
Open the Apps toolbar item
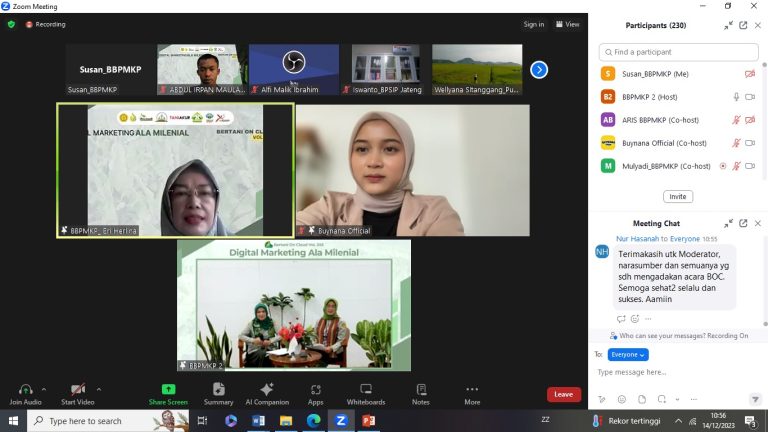tap(315, 394)
